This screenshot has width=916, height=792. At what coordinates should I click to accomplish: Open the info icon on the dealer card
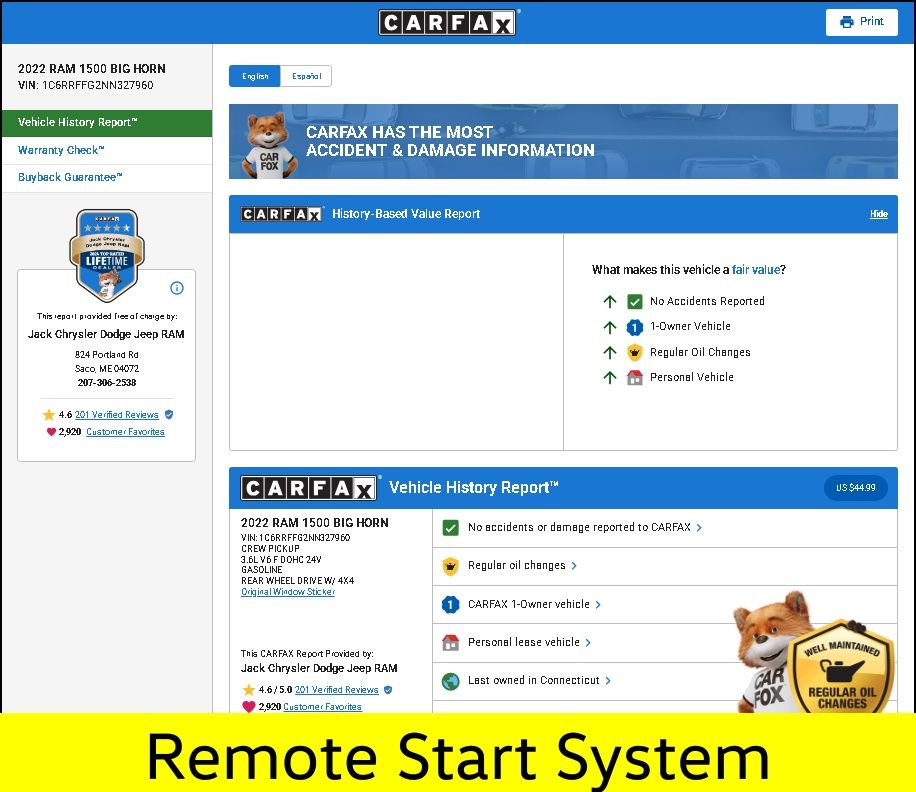(176, 288)
